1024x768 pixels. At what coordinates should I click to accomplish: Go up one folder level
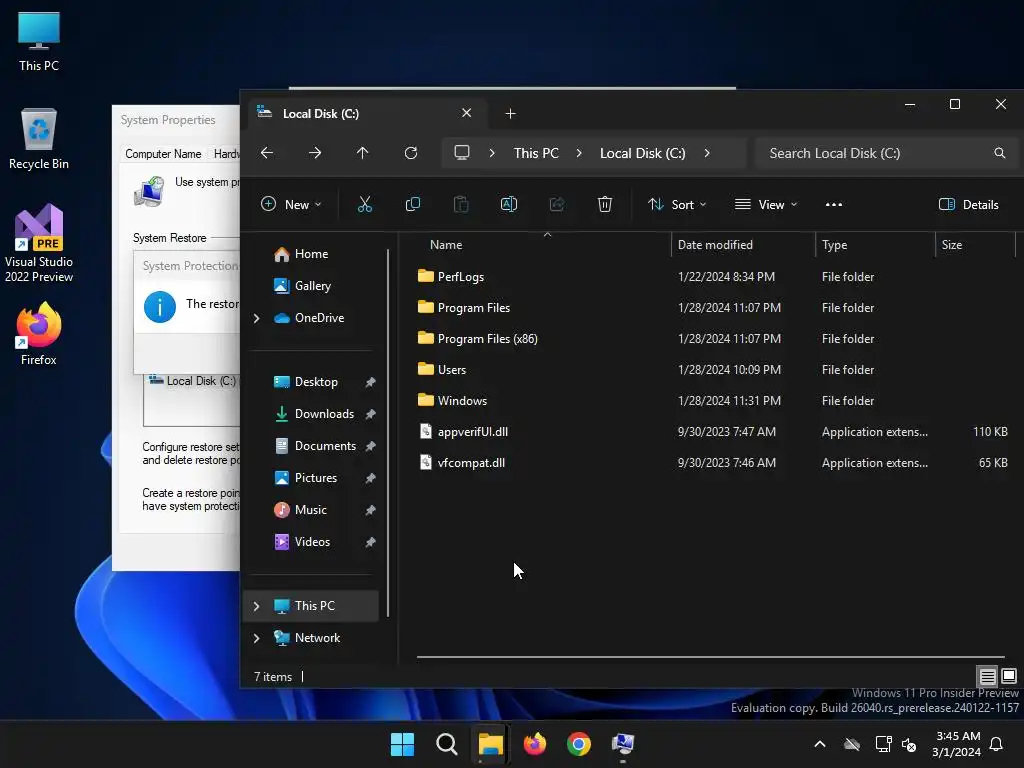click(x=362, y=153)
